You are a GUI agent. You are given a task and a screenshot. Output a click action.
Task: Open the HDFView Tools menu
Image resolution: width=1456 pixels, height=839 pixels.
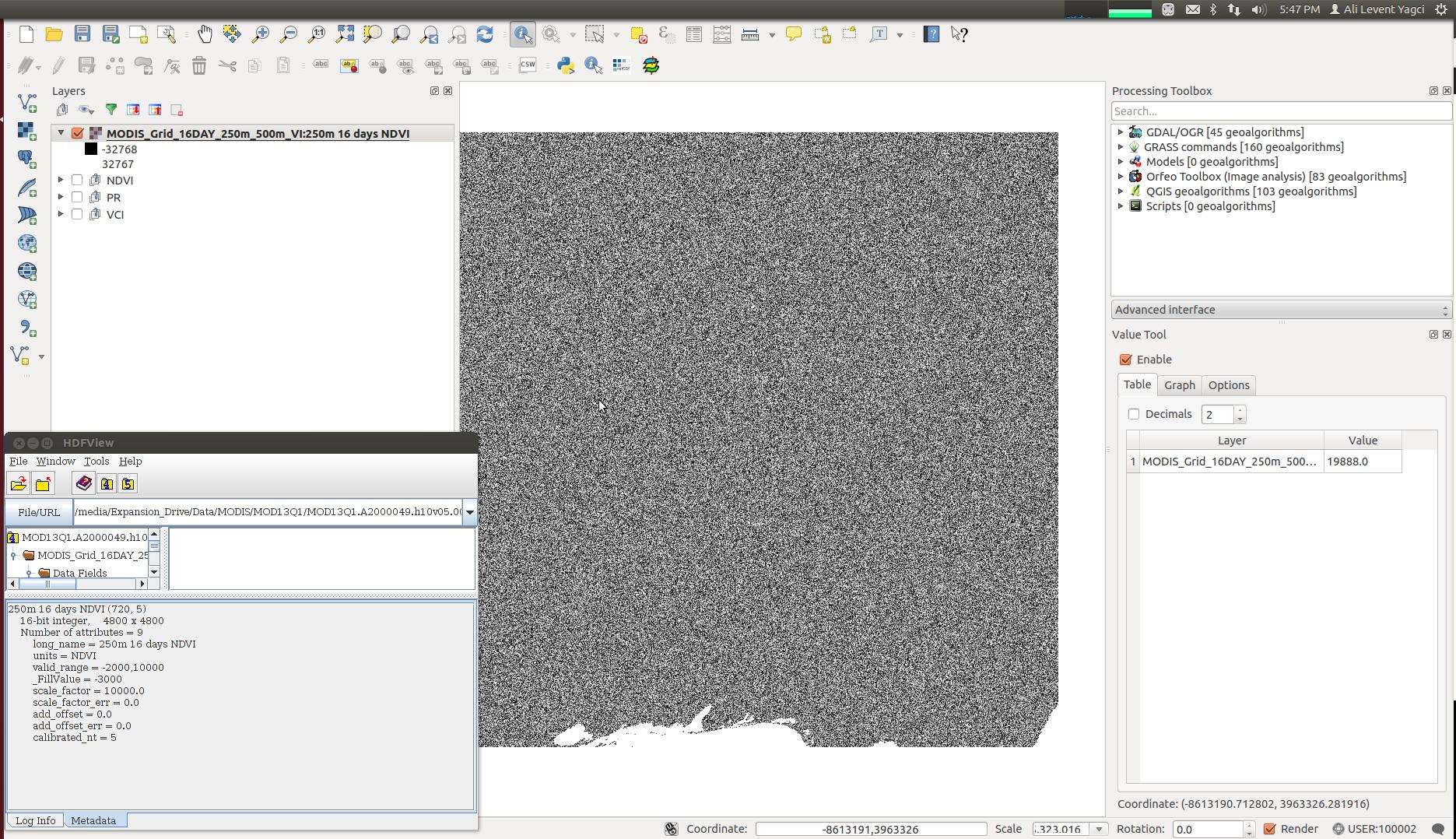coord(96,462)
